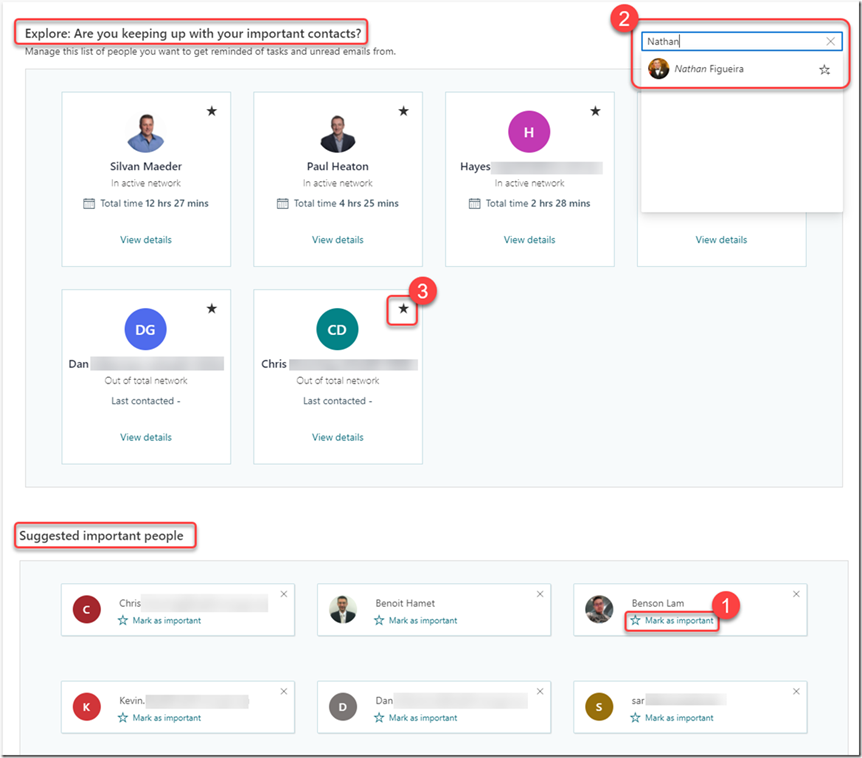View details on Chris CD card
862x758 pixels.
338,437
